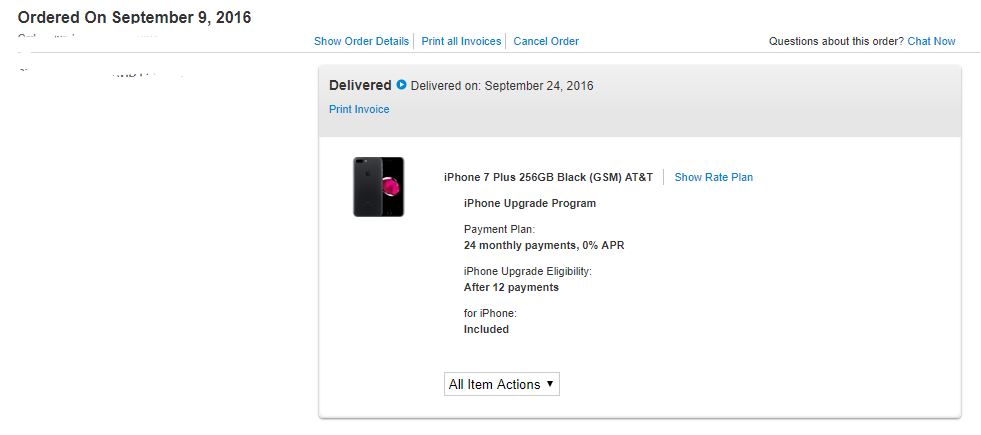Click the Delivered on: September 24, 2016 text

click(x=502, y=86)
